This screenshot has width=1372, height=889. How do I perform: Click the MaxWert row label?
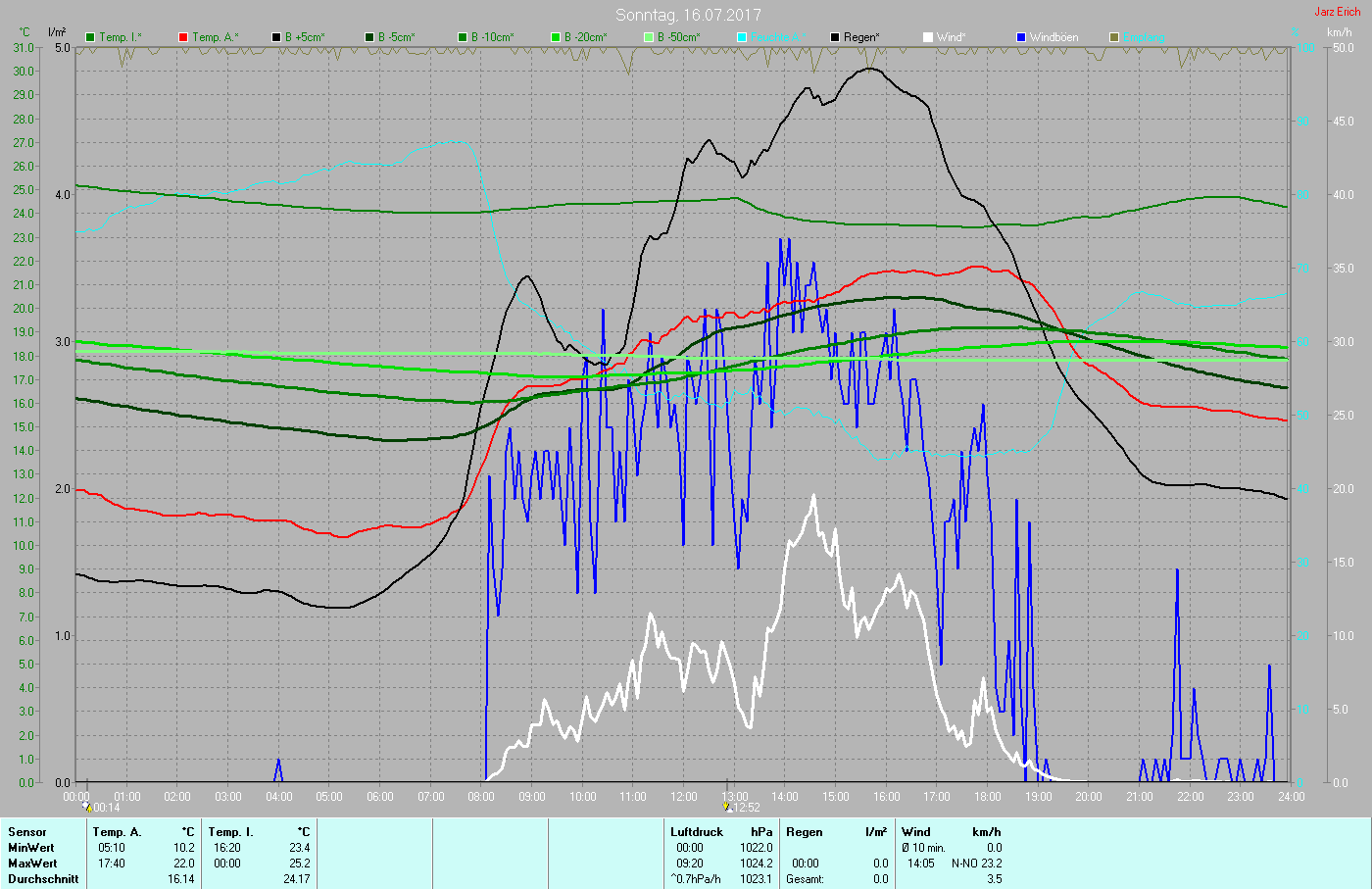(x=31, y=864)
